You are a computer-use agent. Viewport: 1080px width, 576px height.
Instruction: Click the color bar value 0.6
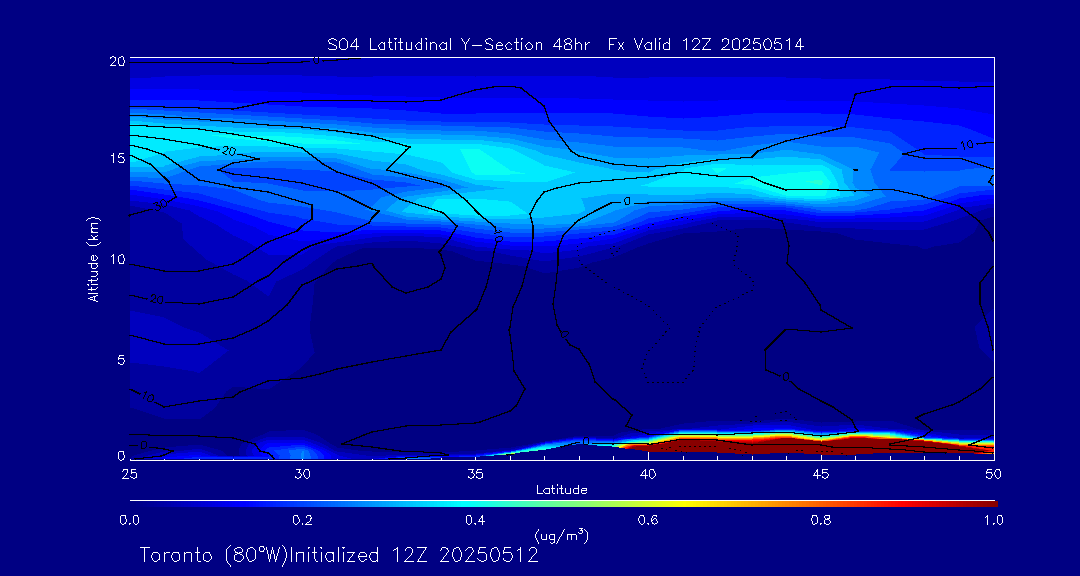(x=648, y=520)
